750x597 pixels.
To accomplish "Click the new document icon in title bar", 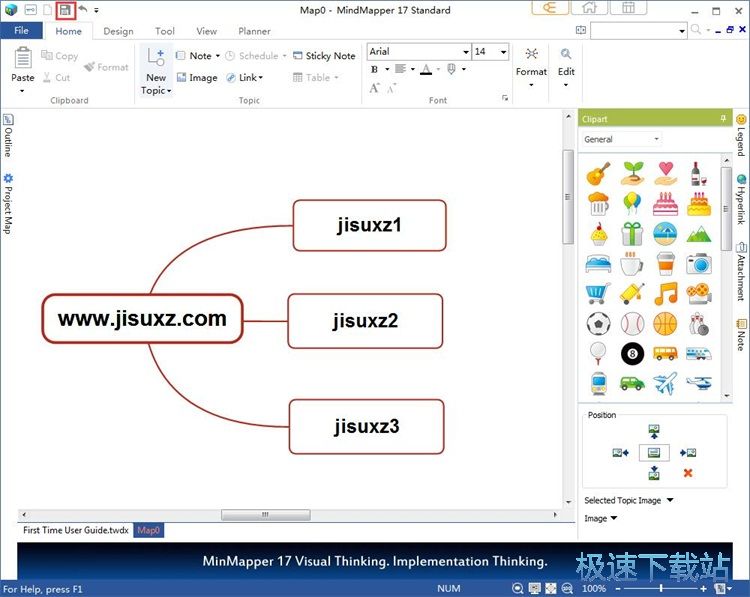I will pos(47,10).
